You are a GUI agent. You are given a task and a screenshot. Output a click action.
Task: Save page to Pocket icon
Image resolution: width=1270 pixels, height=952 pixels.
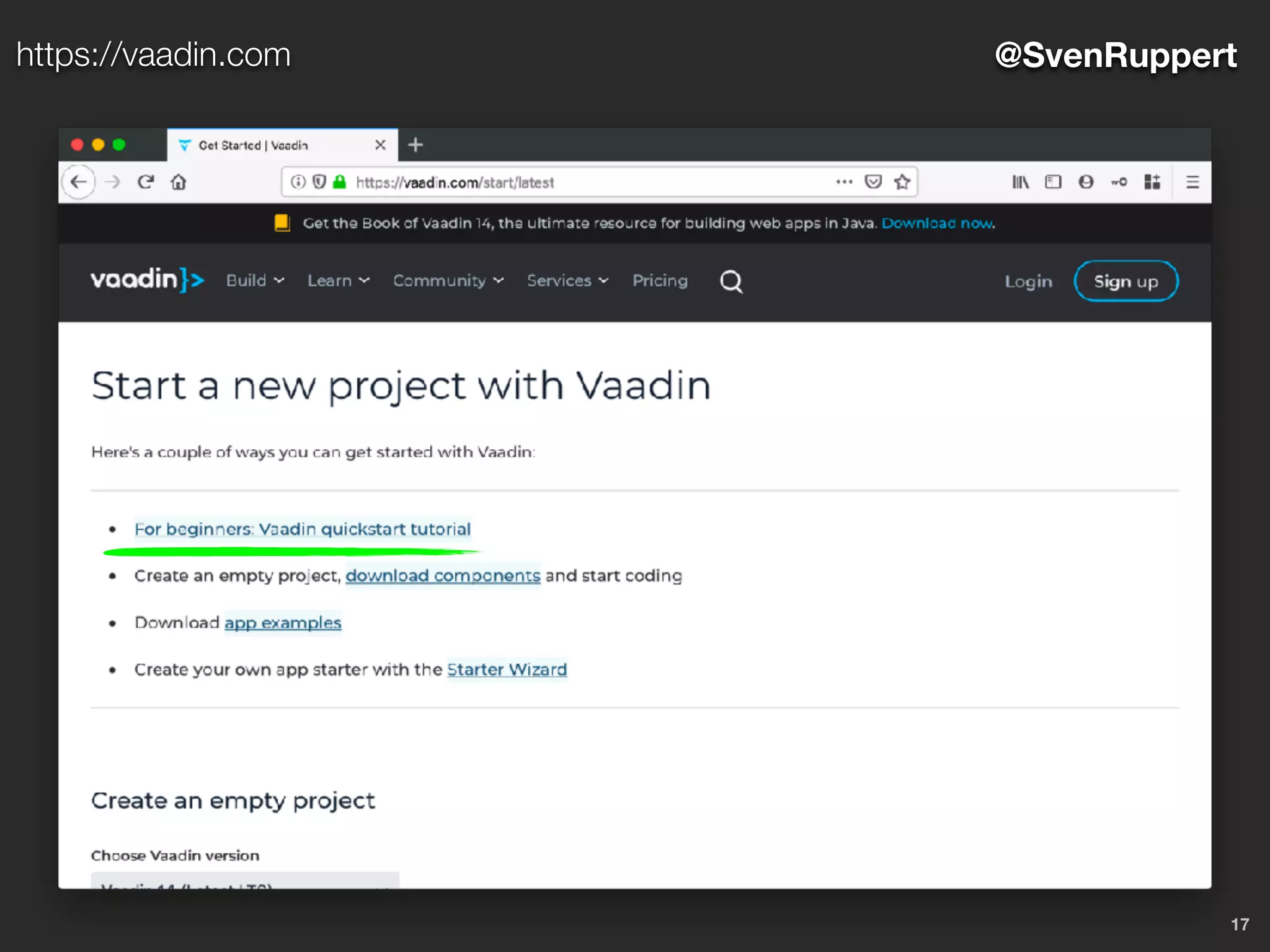tap(873, 182)
